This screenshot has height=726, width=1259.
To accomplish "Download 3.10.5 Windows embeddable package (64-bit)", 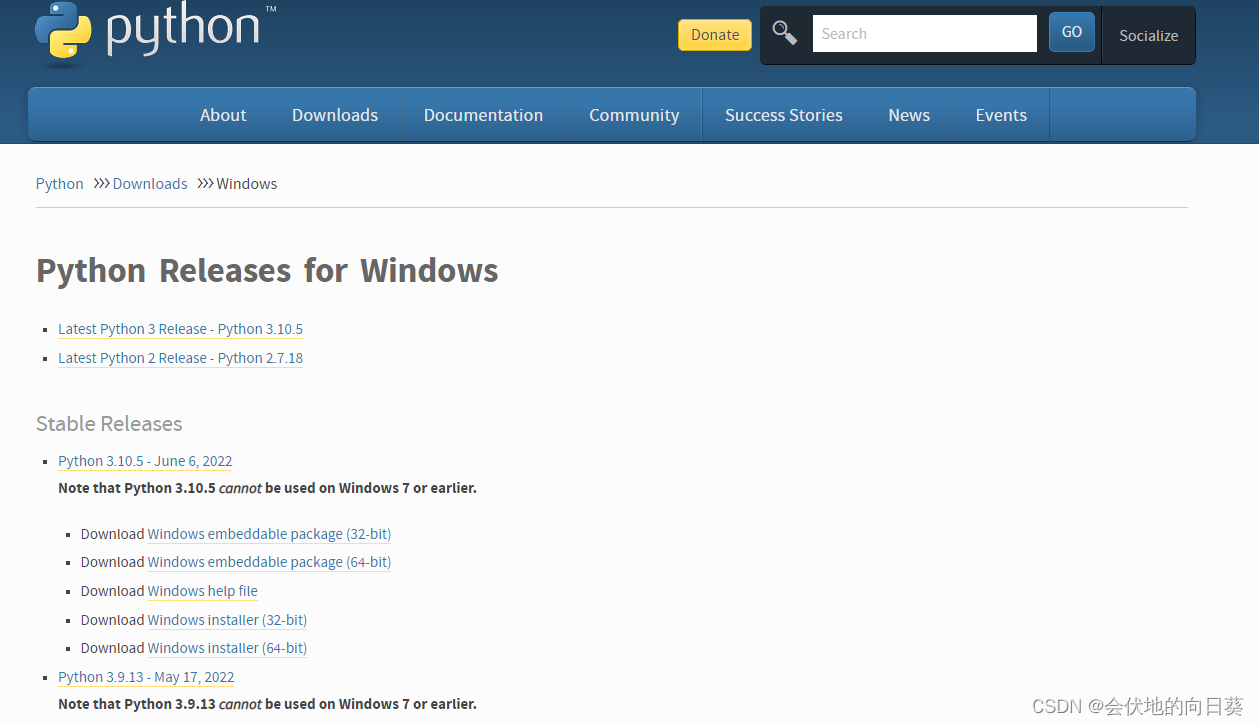I will 269,562.
